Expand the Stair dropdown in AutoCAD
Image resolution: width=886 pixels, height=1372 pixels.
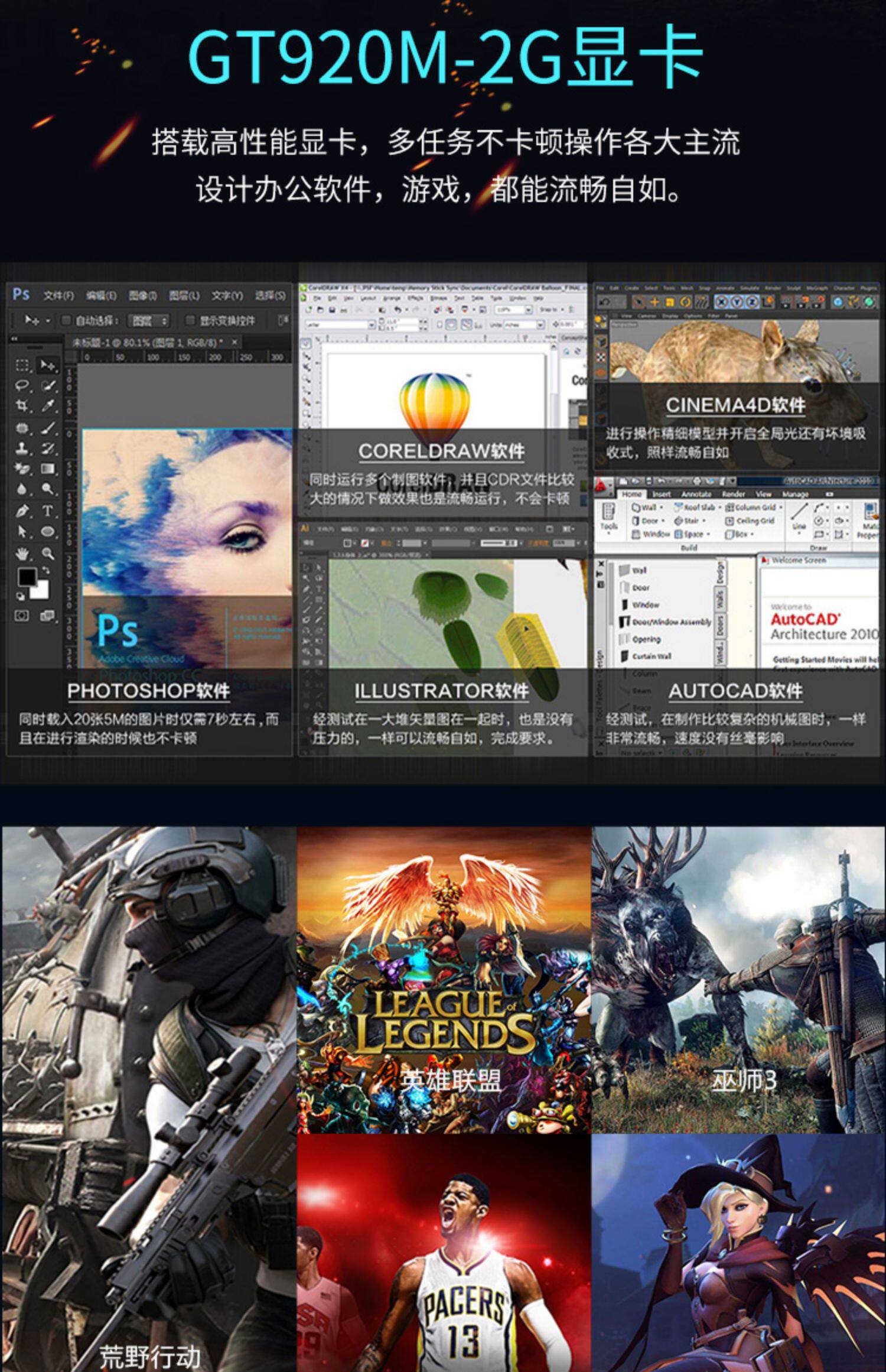pos(704,521)
